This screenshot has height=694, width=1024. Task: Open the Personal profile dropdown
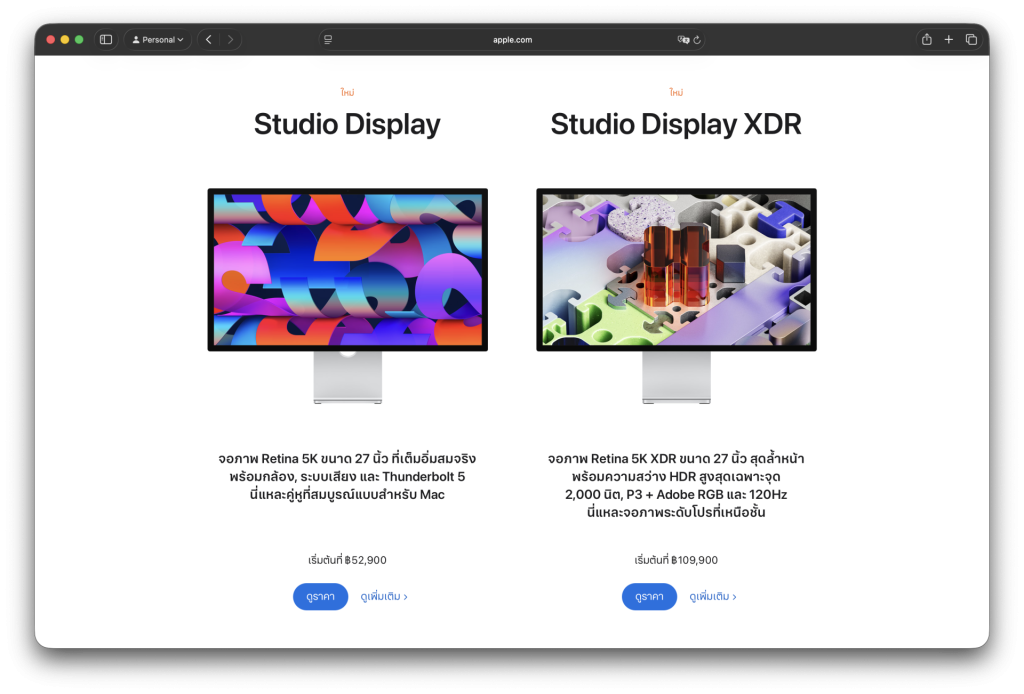pyautogui.click(x=158, y=40)
